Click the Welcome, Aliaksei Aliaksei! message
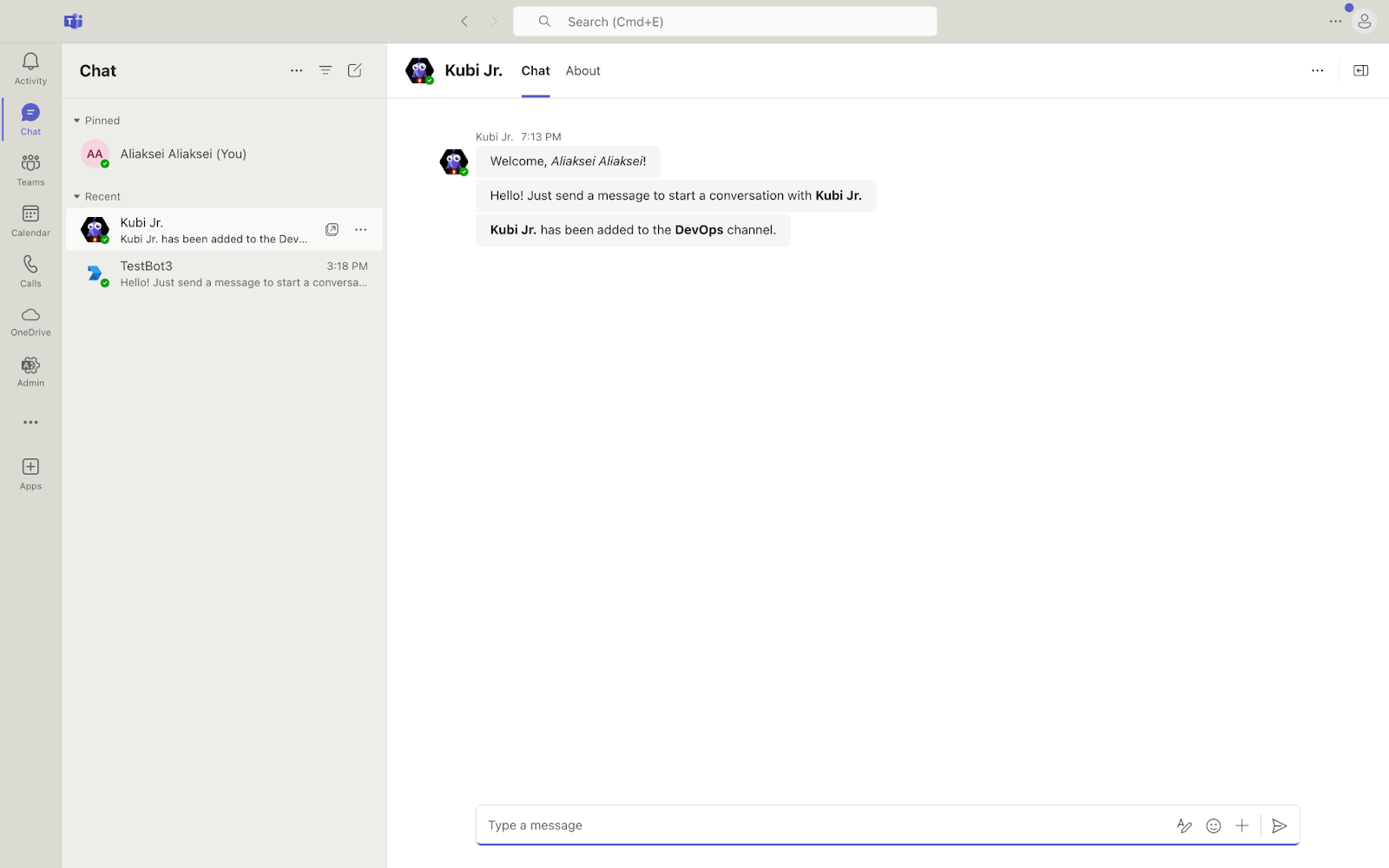This screenshot has width=1389, height=868. 568,161
